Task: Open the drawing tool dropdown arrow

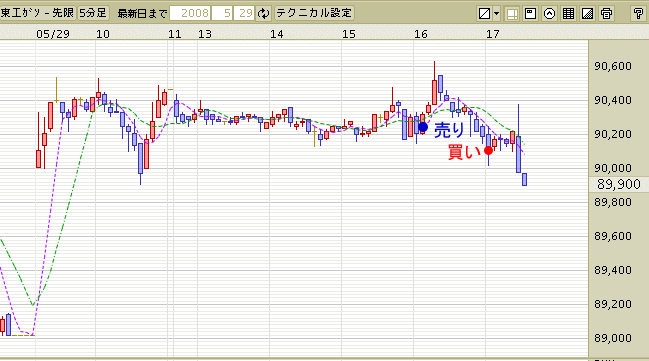Action: click(x=496, y=13)
